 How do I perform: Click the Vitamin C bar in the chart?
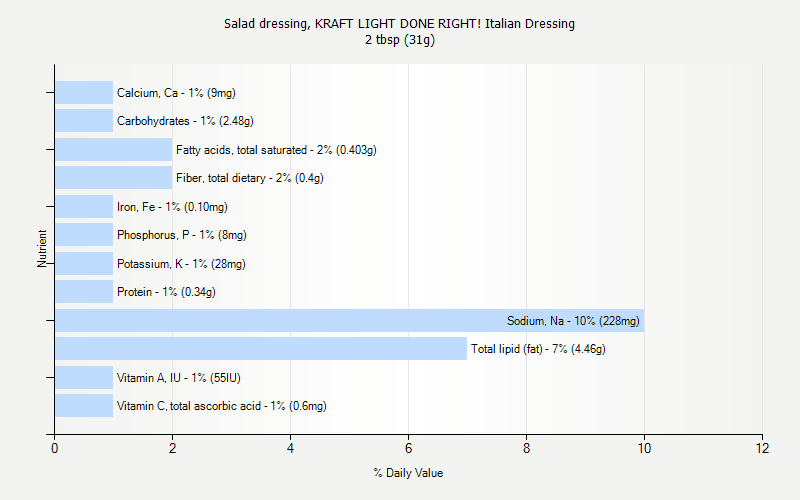pyautogui.click(x=84, y=406)
